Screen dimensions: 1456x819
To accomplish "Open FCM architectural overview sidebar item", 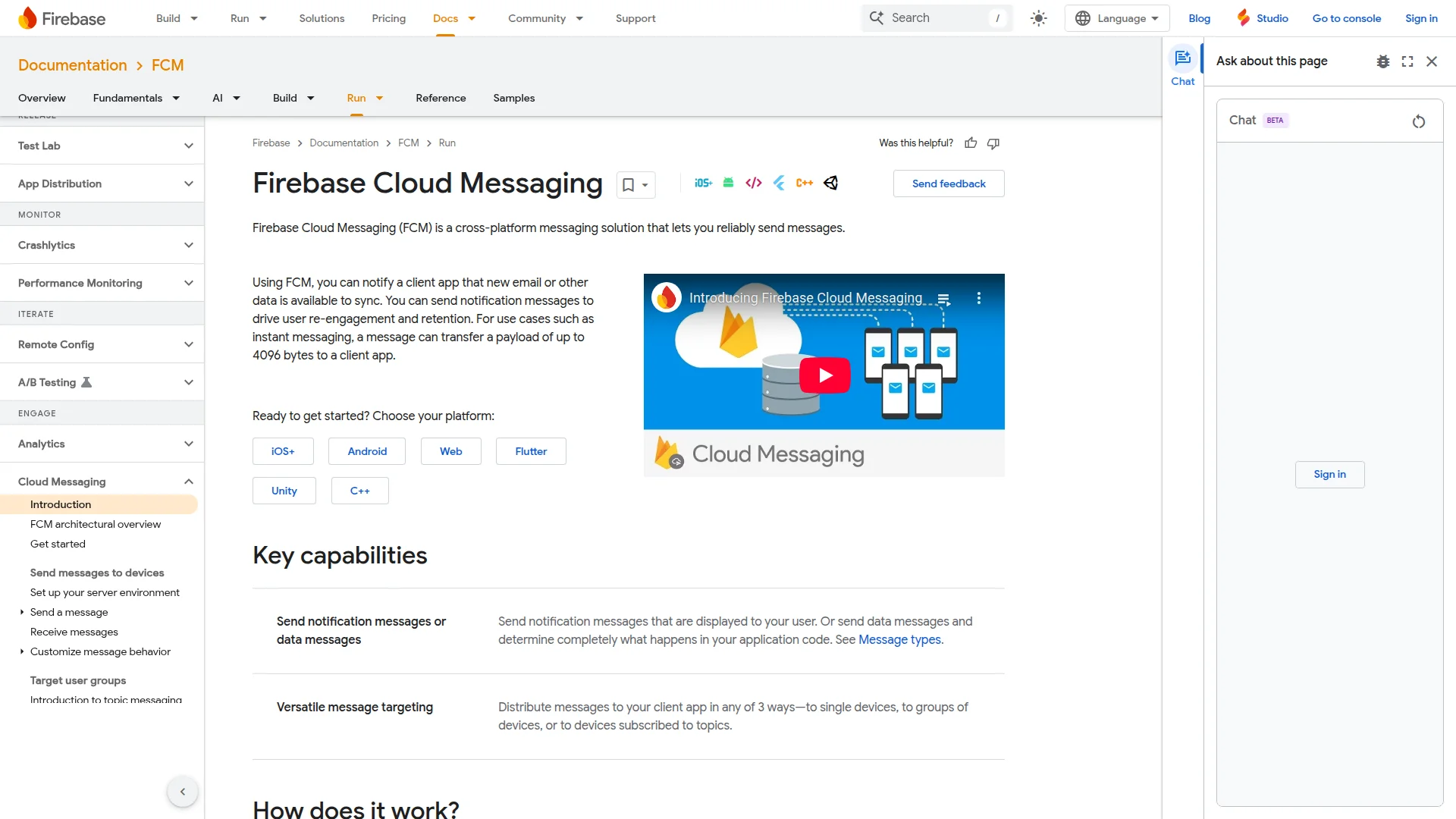I will tap(96, 524).
